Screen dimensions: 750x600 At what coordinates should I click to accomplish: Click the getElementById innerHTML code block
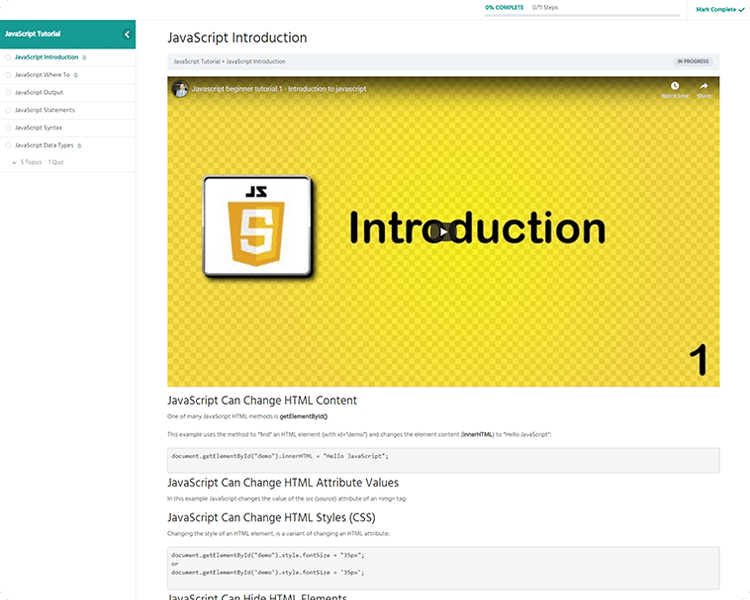click(443, 460)
